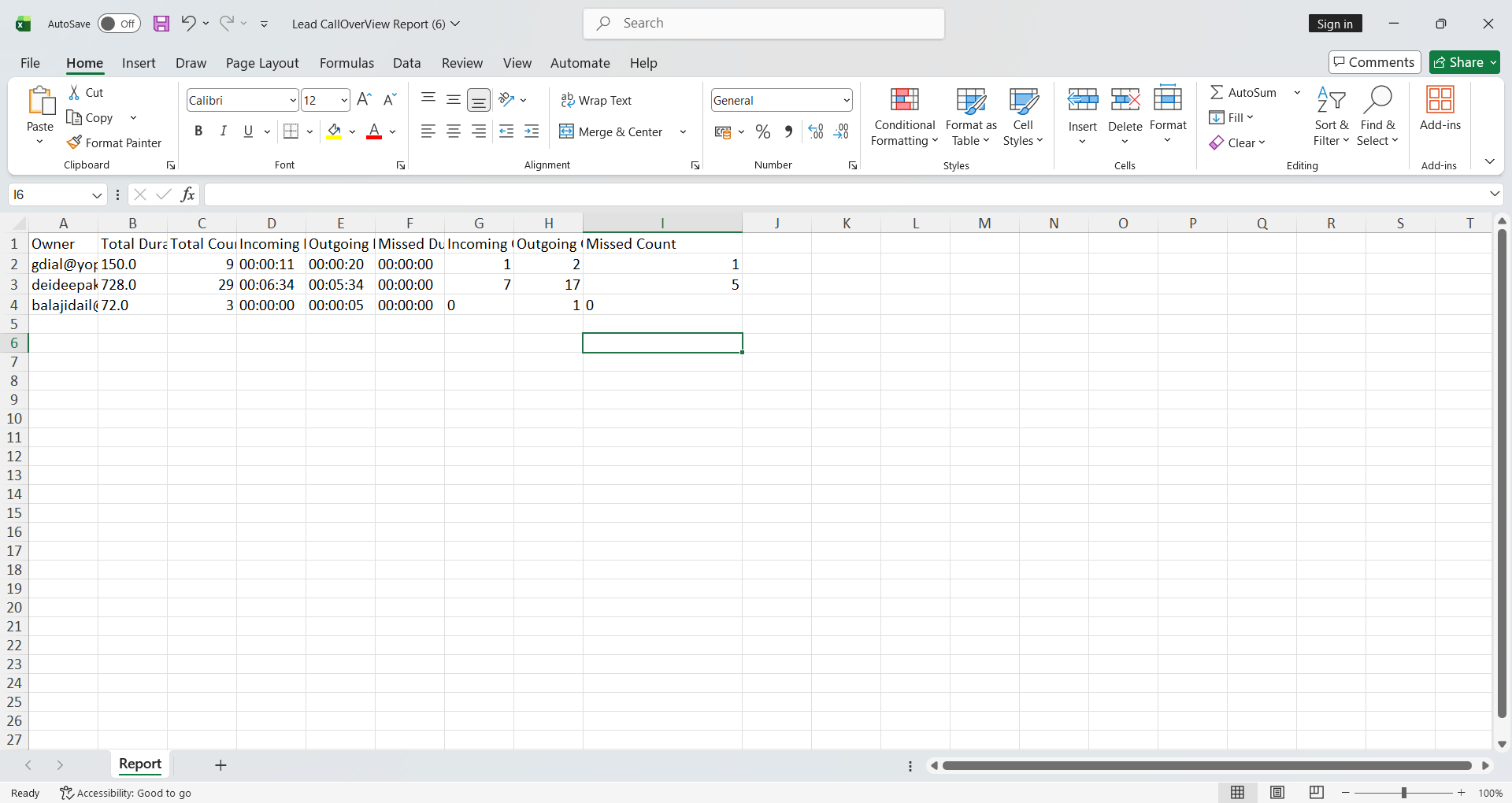Add a new sheet

click(x=220, y=765)
